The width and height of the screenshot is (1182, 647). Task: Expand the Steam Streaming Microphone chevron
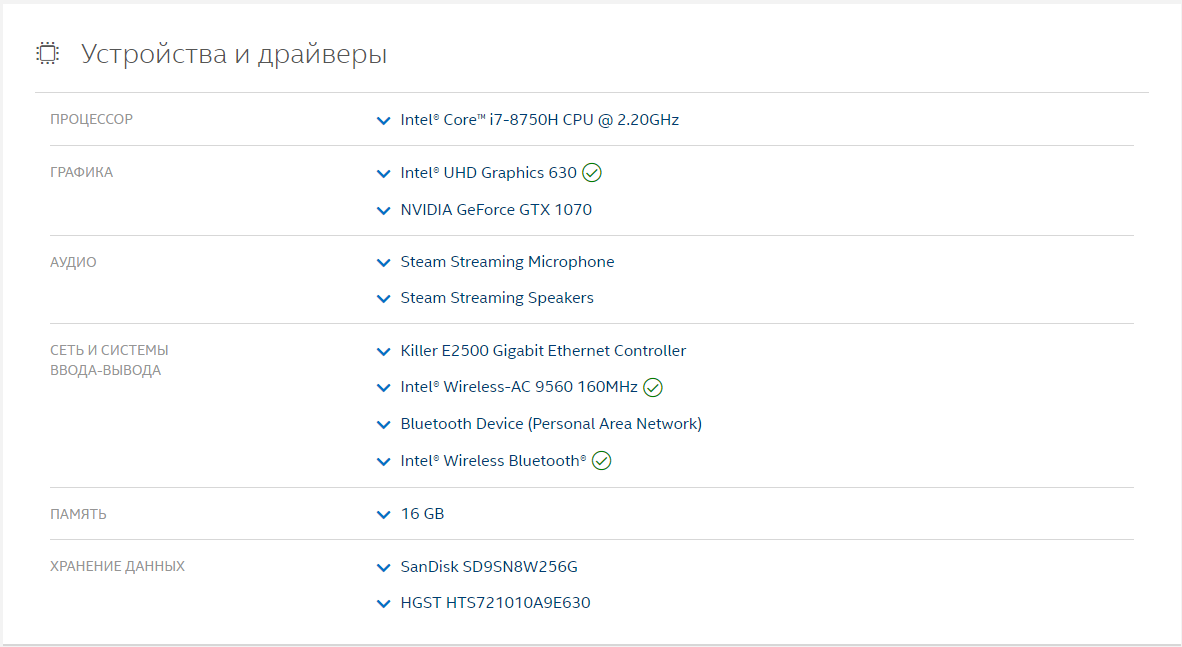pos(383,262)
